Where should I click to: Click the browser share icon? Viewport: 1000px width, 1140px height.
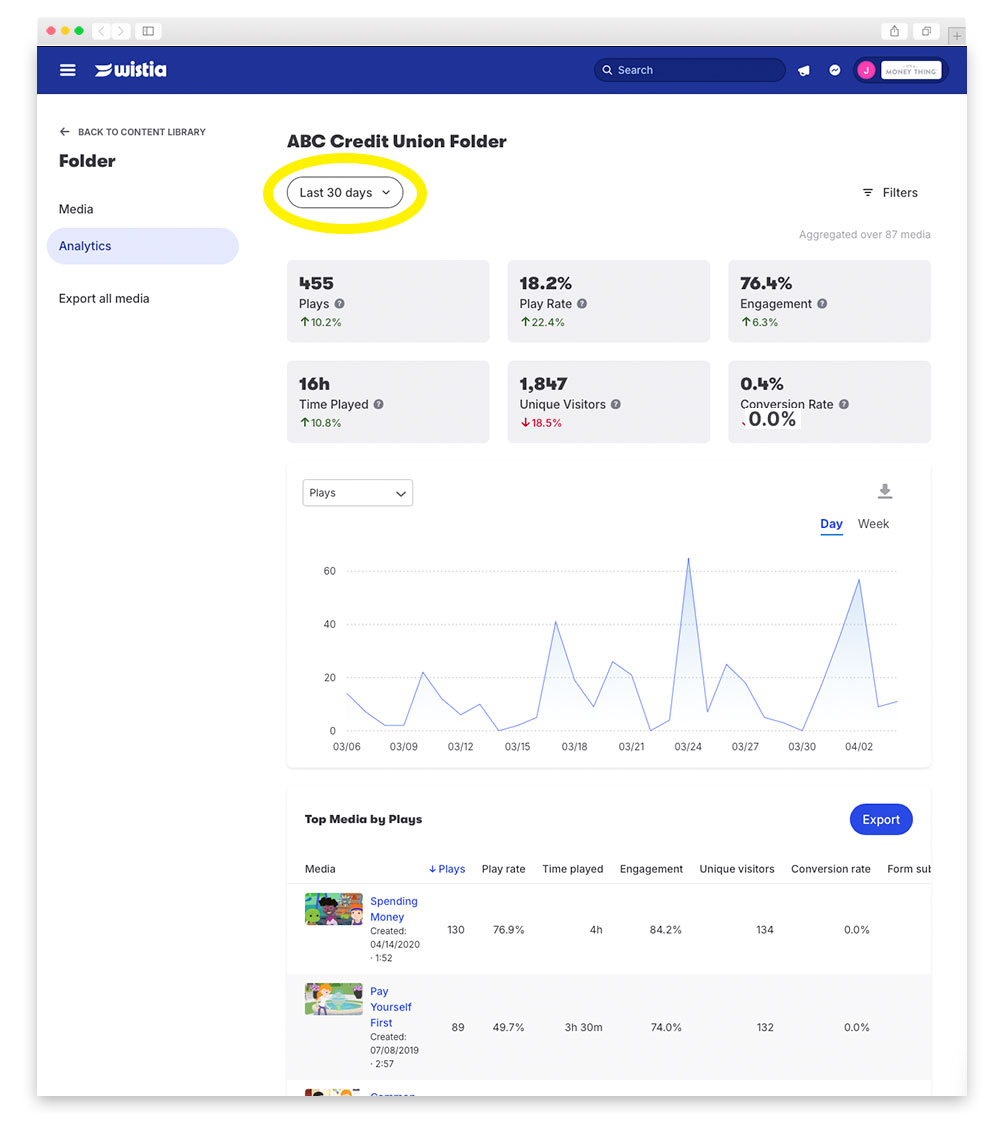(895, 31)
